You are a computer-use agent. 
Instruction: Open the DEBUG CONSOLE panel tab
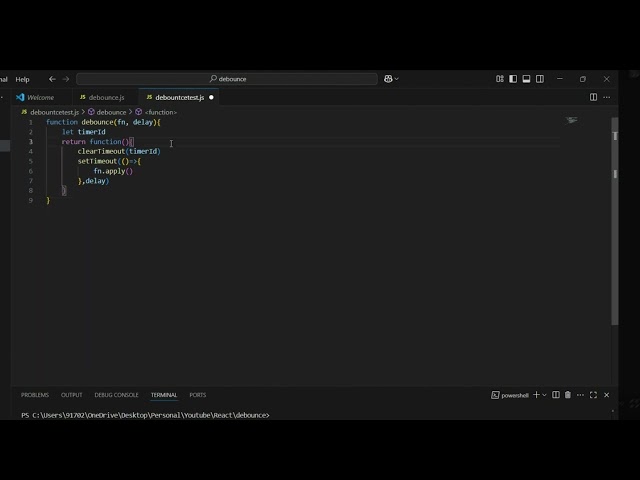116,395
